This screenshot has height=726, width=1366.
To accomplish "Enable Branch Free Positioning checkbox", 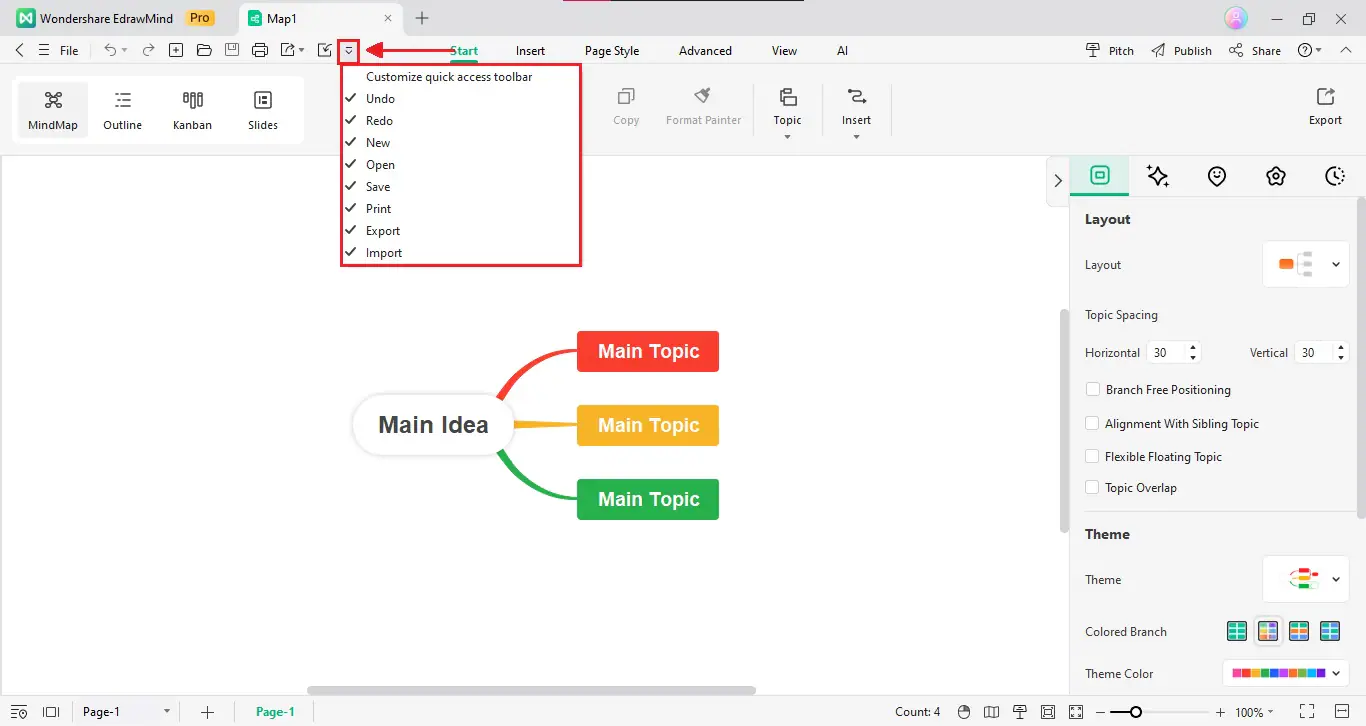I will [1092, 389].
